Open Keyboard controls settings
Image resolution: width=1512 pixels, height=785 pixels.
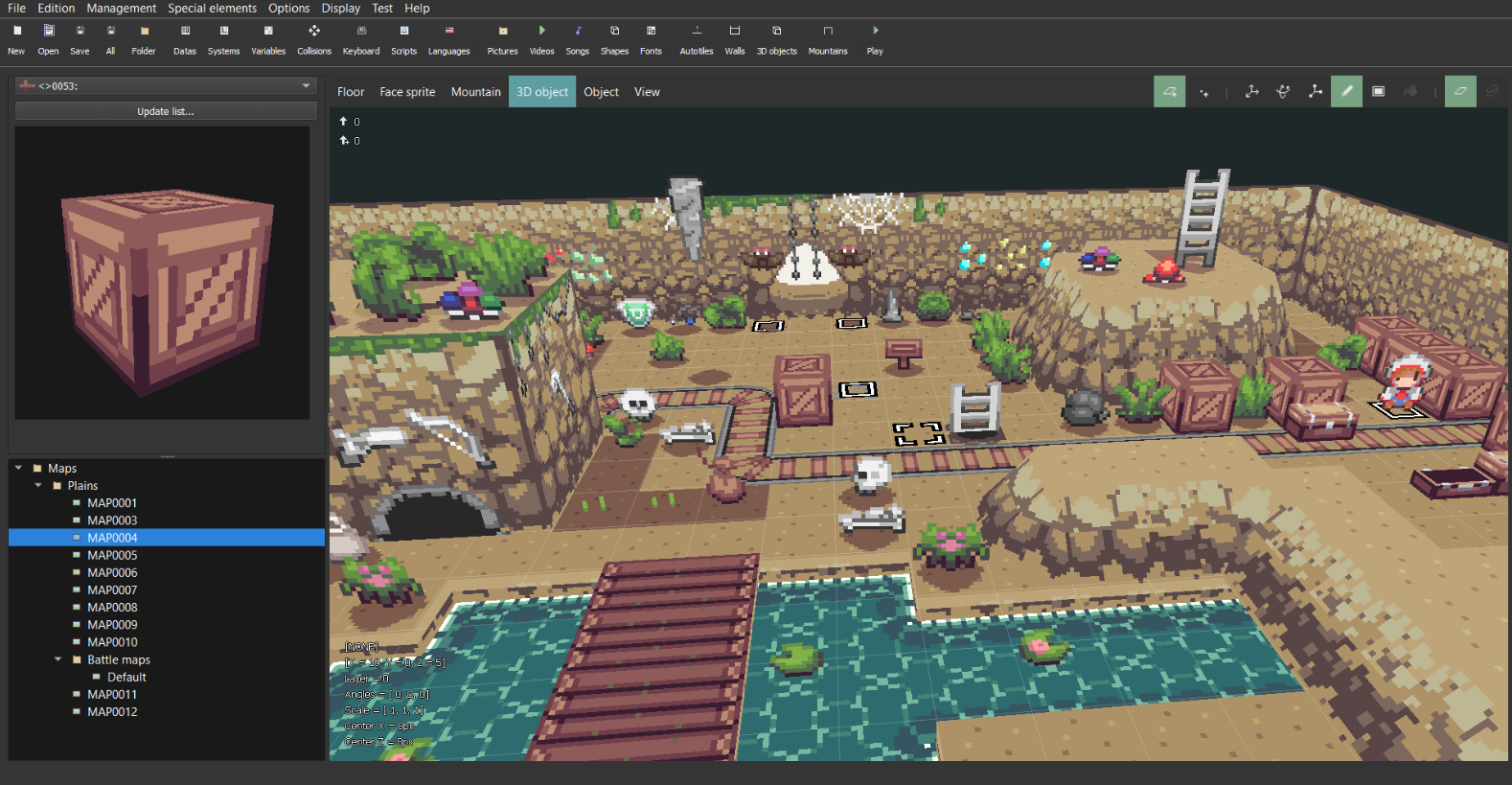(361, 39)
